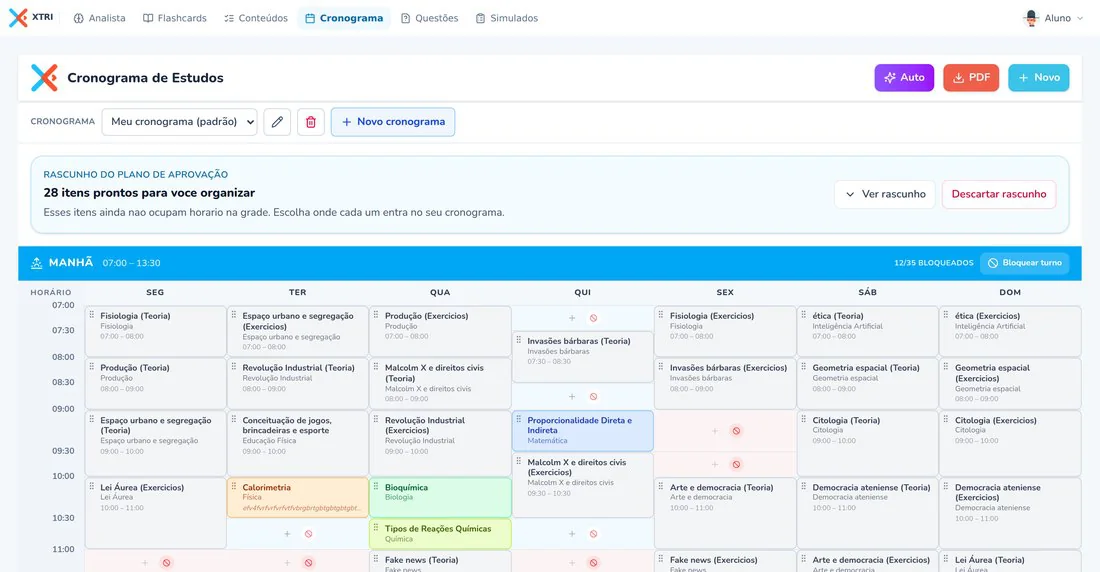Open the Calorimetria Física card
This screenshot has height=572, width=1100.
tap(297, 498)
